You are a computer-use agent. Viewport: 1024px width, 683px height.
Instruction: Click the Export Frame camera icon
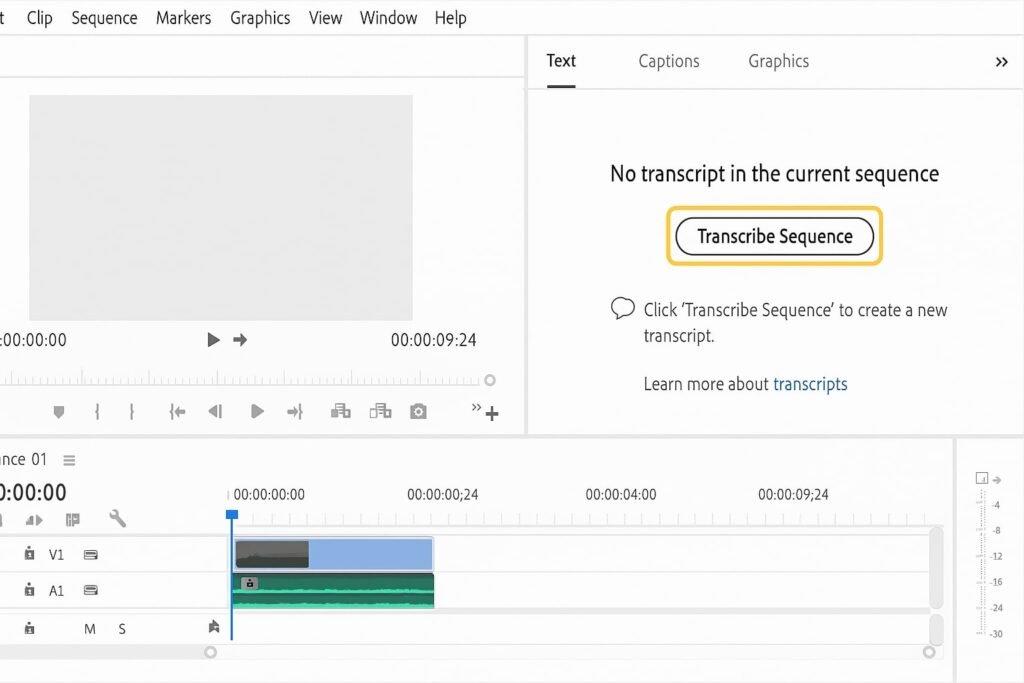pyautogui.click(x=418, y=412)
